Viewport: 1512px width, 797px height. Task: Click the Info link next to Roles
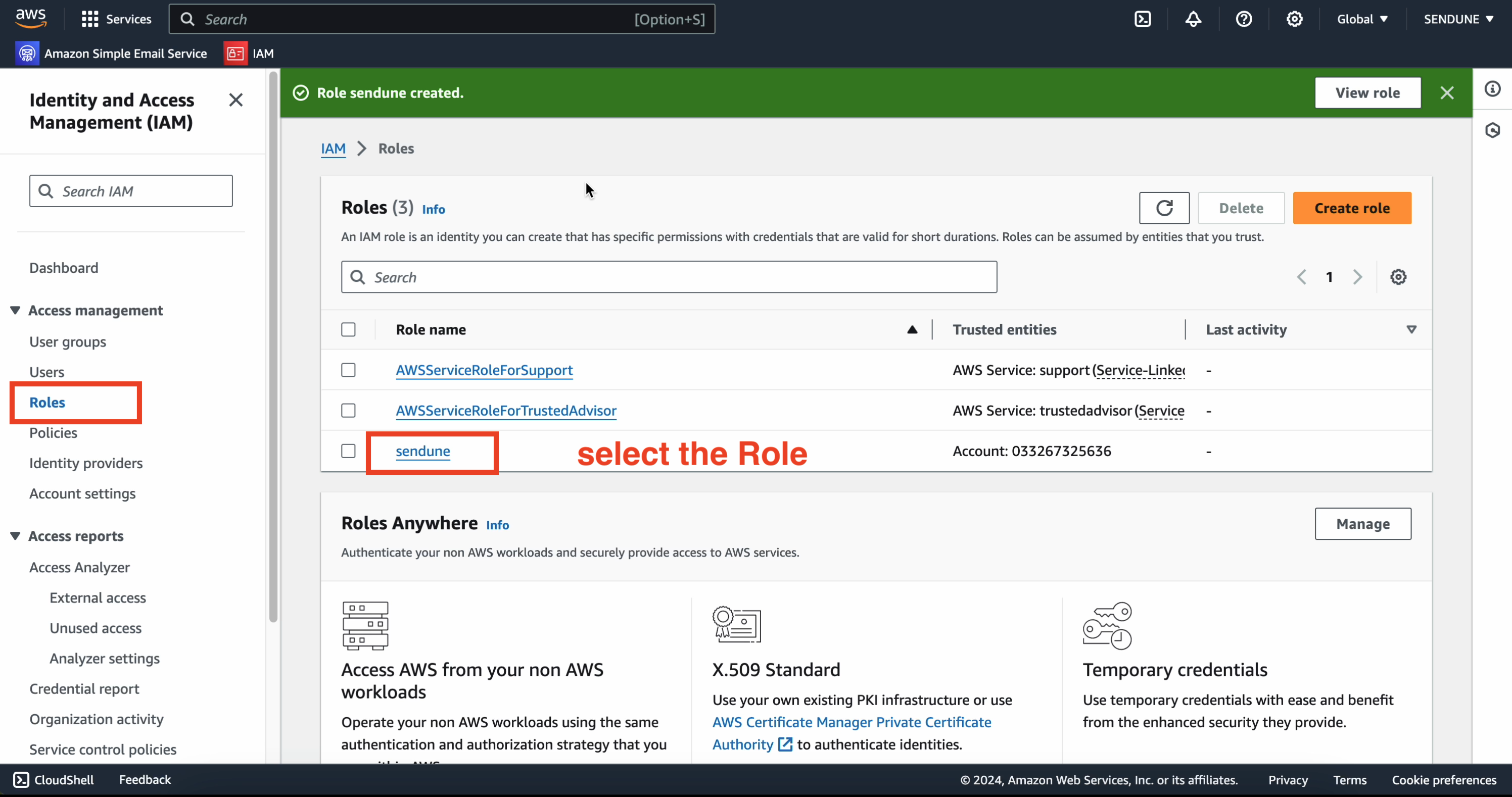tap(433, 210)
